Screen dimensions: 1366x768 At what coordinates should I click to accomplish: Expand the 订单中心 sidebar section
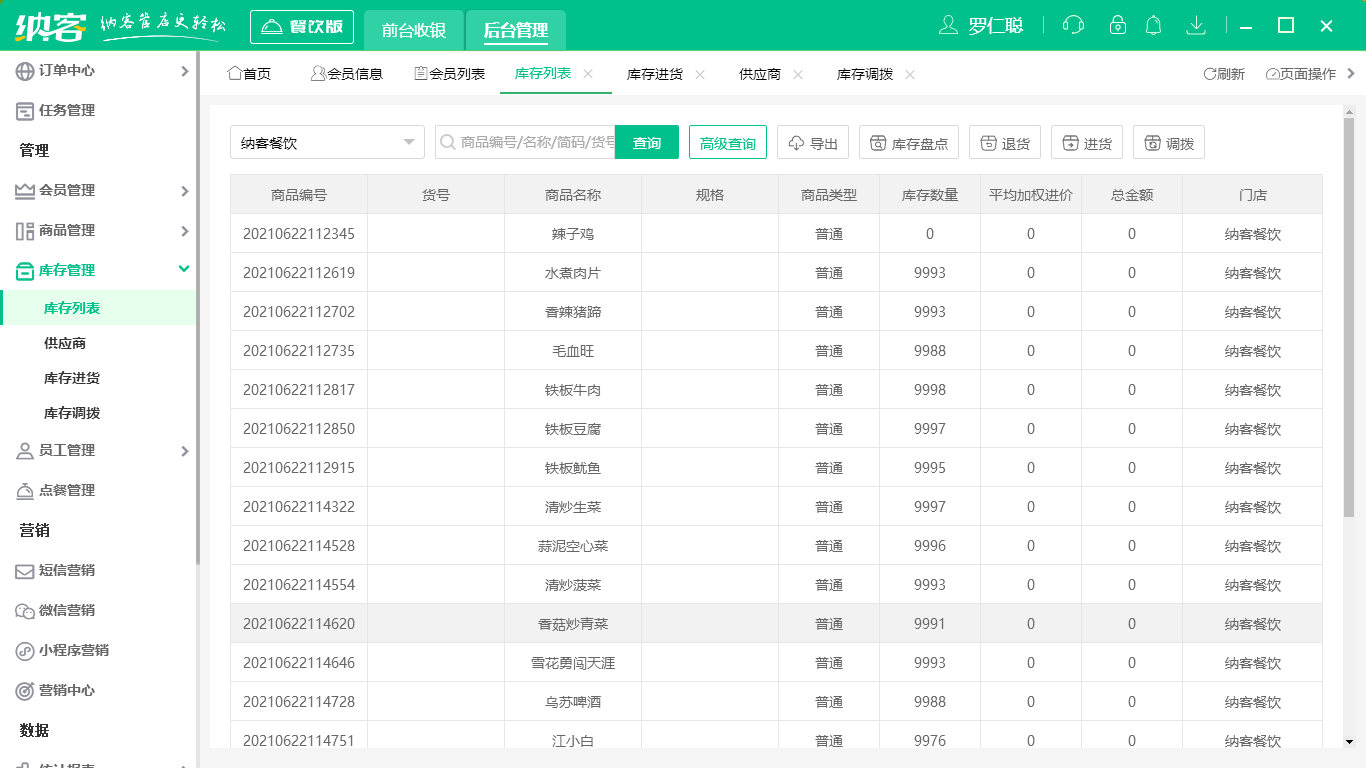coord(100,71)
